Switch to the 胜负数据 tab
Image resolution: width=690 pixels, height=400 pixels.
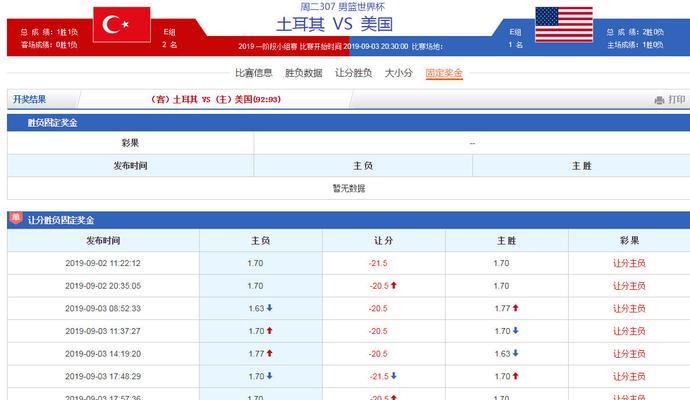pyautogui.click(x=304, y=73)
